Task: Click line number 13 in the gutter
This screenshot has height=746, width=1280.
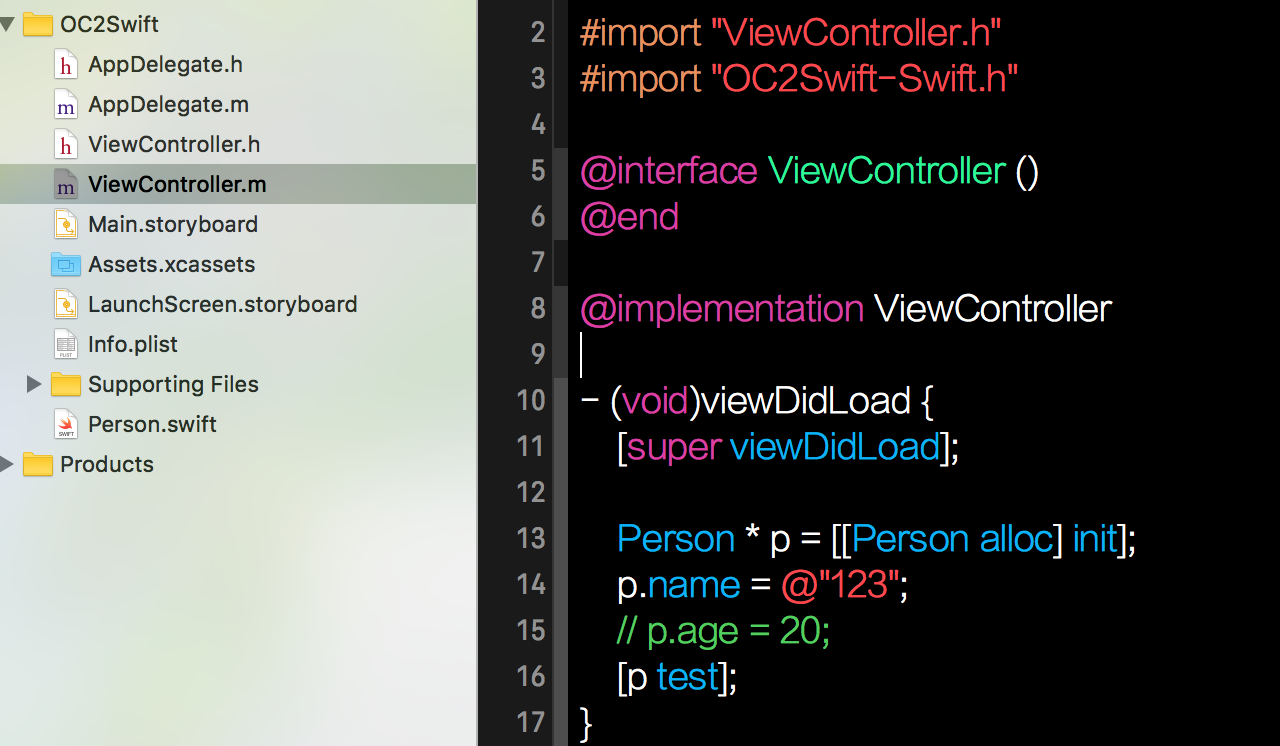Action: [x=530, y=538]
